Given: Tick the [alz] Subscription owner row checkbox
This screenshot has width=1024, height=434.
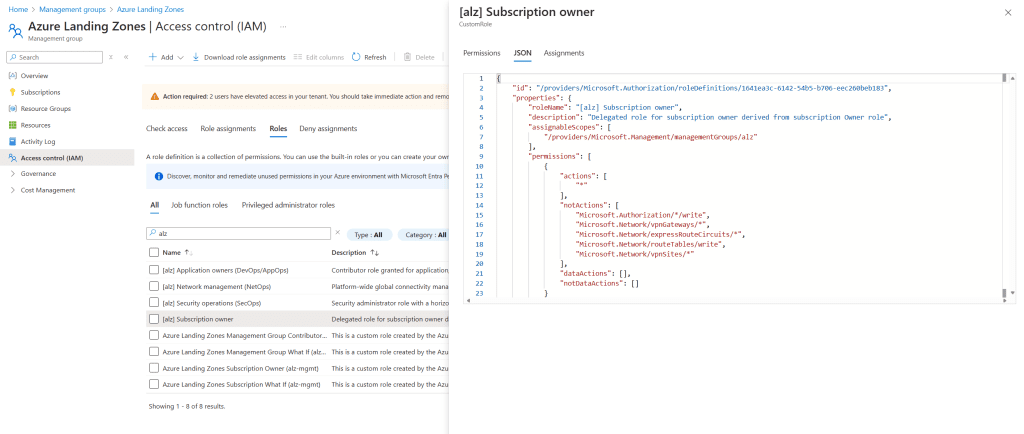Looking at the screenshot, I should click(x=153, y=319).
